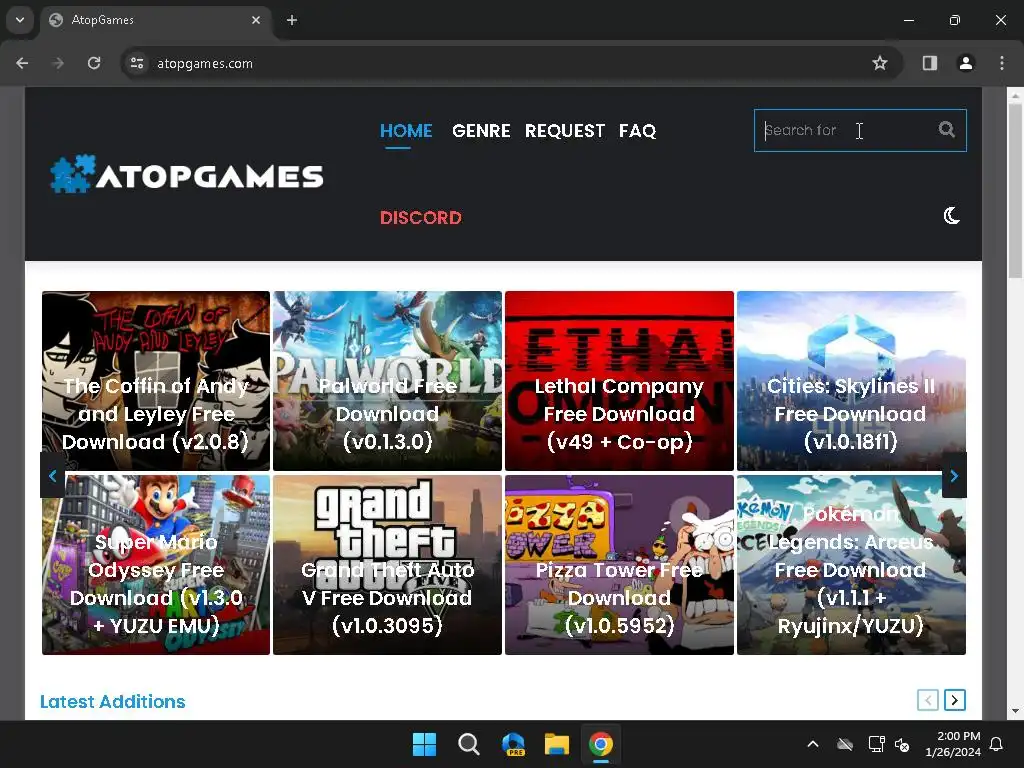The image size is (1024, 768).
Task: Open Palworld Free Download card
Action: click(387, 381)
